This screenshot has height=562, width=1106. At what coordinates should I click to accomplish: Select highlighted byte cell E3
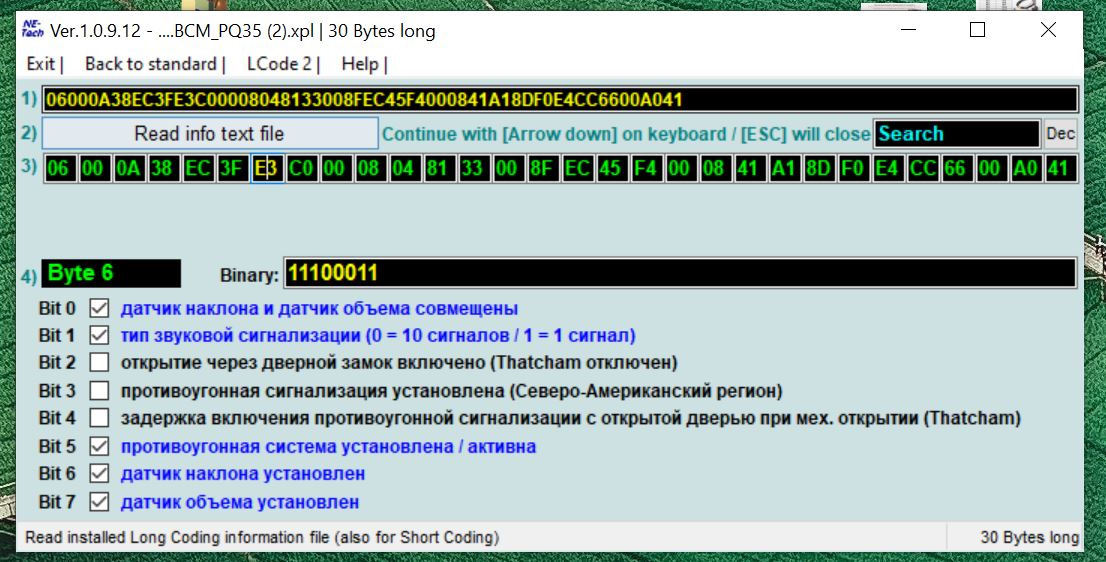tap(267, 169)
